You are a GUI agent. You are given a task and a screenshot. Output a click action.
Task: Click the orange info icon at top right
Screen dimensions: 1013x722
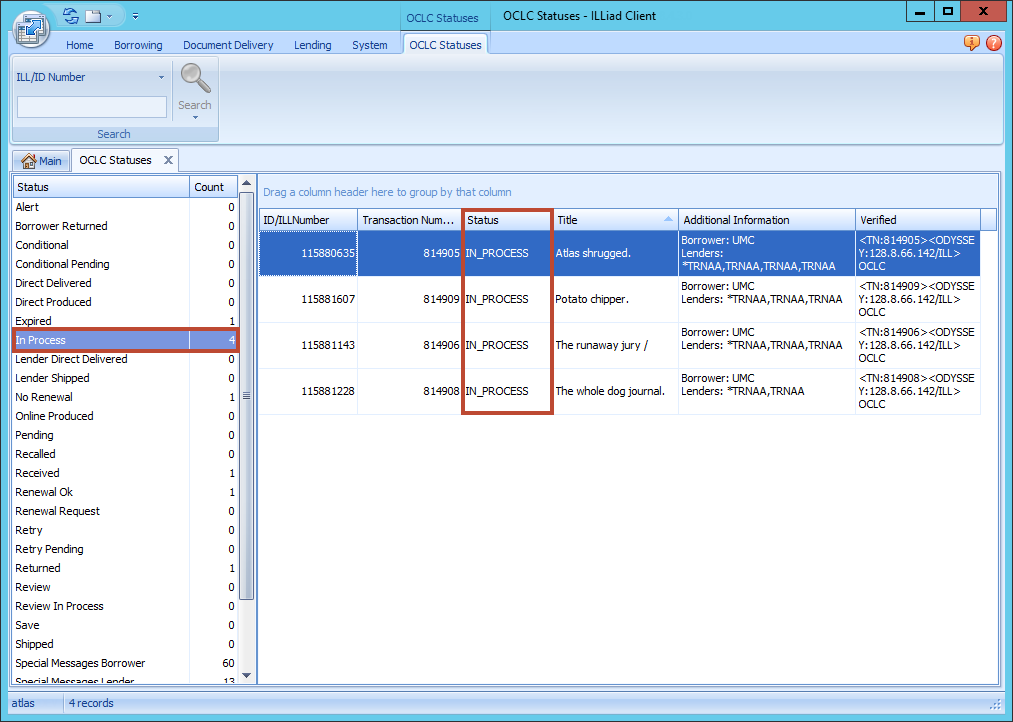pyautogui.click(x=970, y=44)
